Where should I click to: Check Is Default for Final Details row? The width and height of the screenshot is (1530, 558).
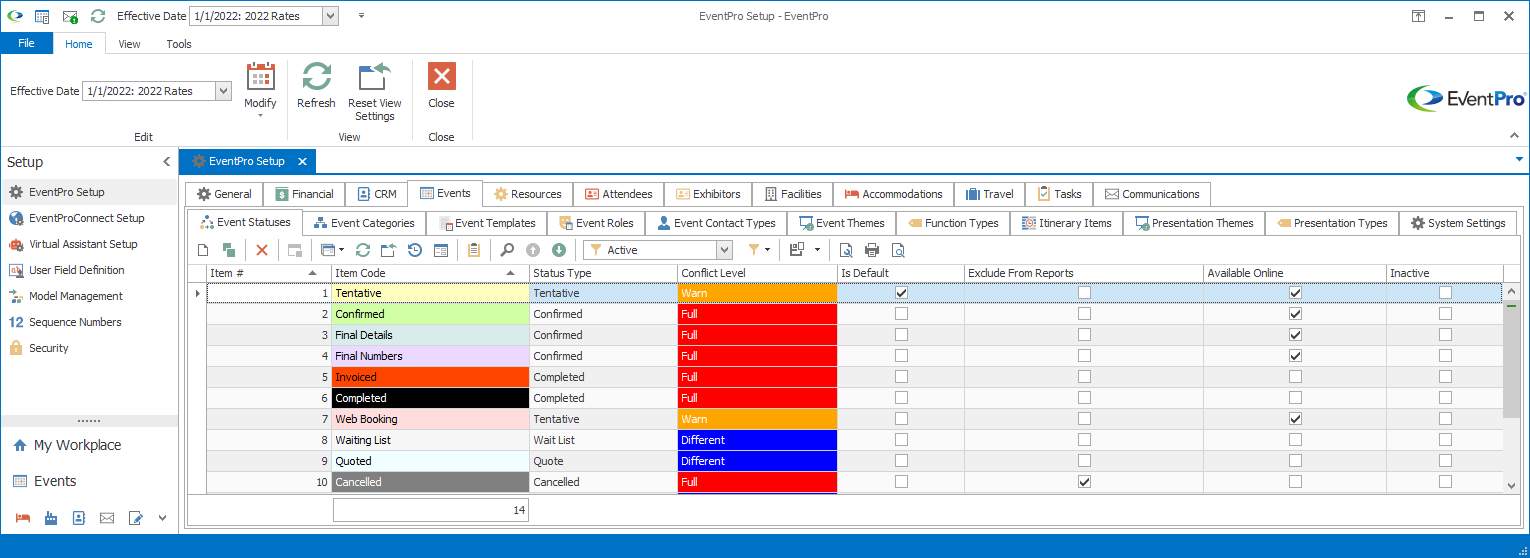901,335
